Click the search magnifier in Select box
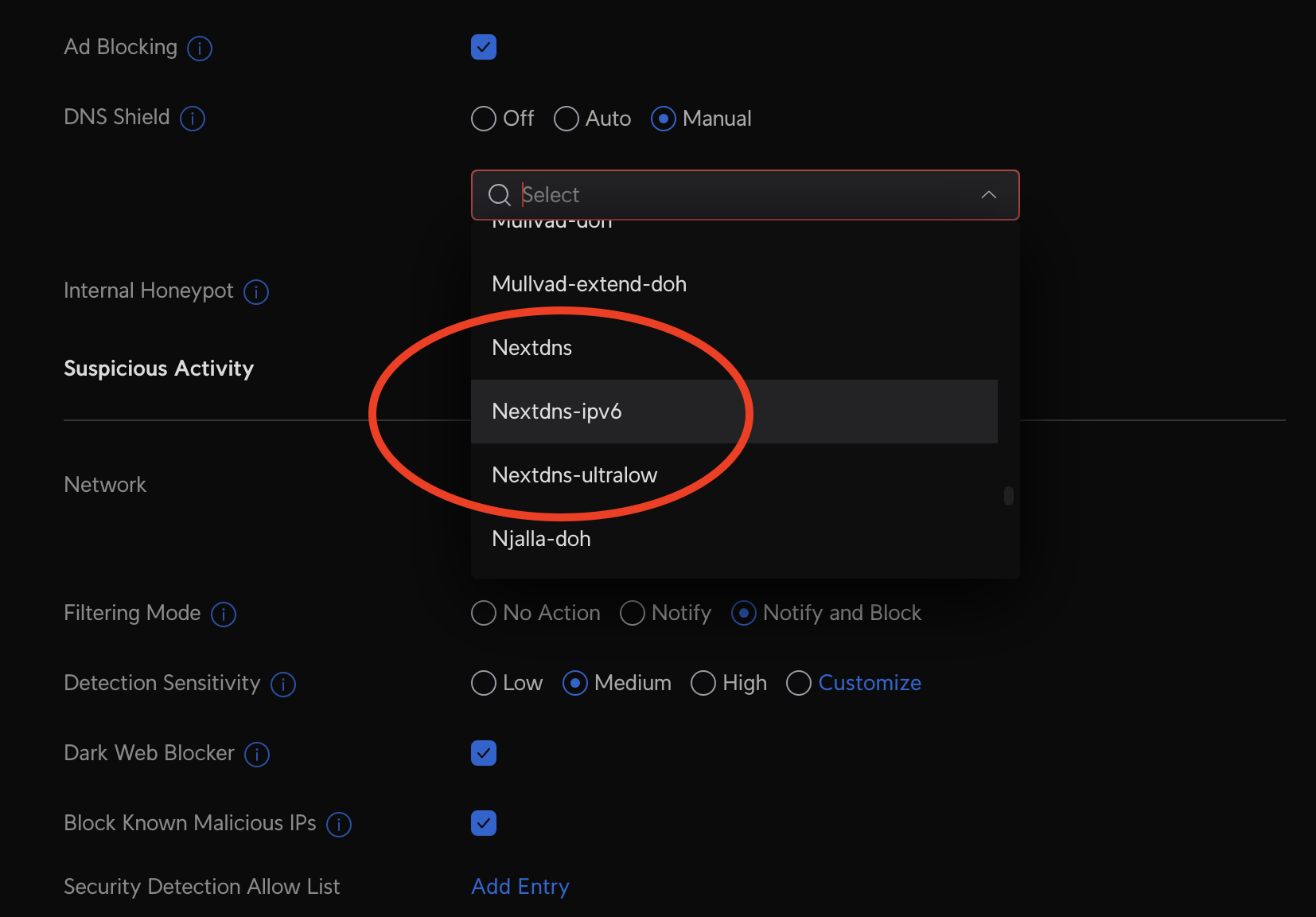Viewport: 1316px width, 917px height. click(x=500, y=195)
